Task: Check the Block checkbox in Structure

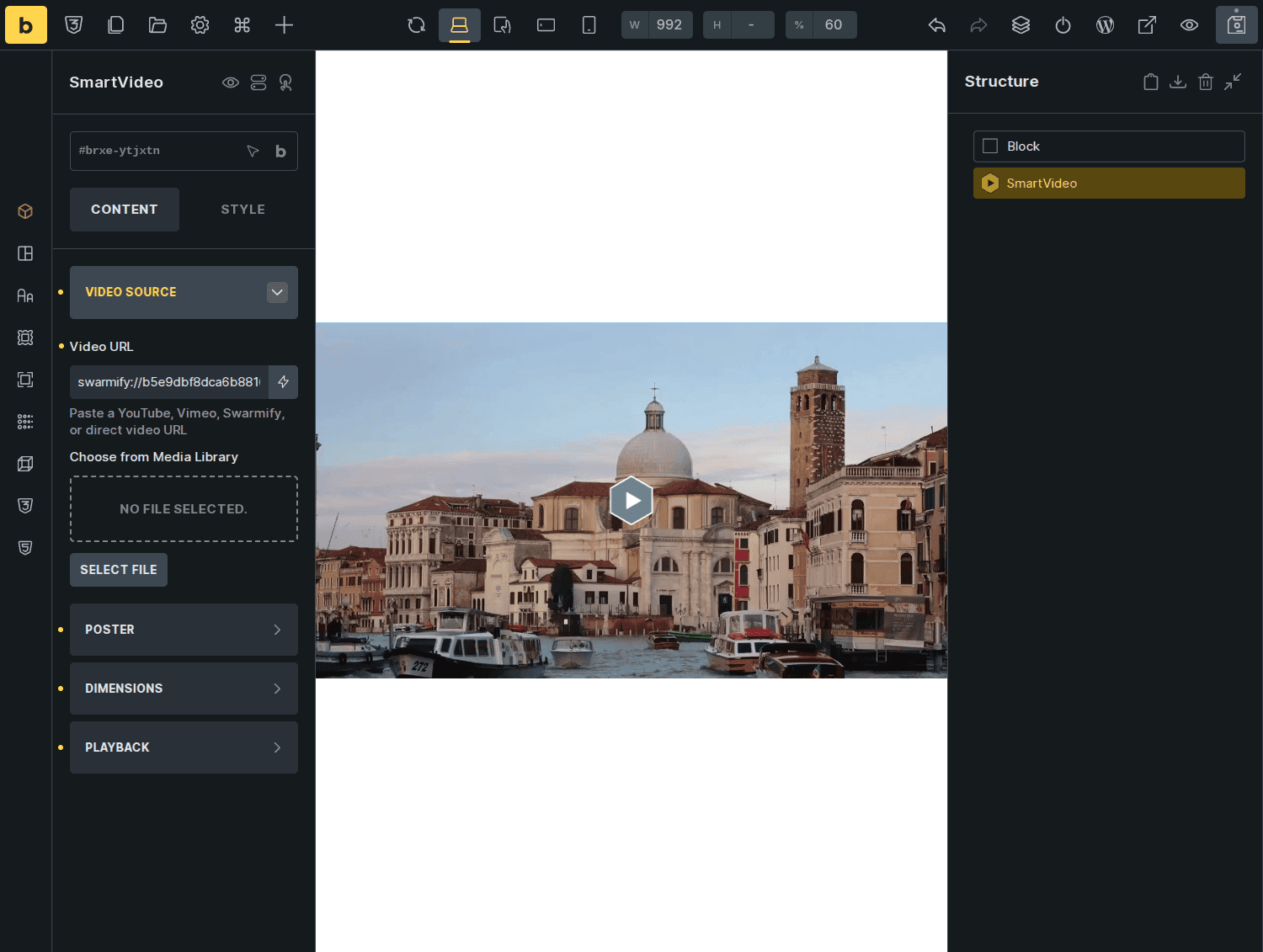Action: (x=991, y=146)
